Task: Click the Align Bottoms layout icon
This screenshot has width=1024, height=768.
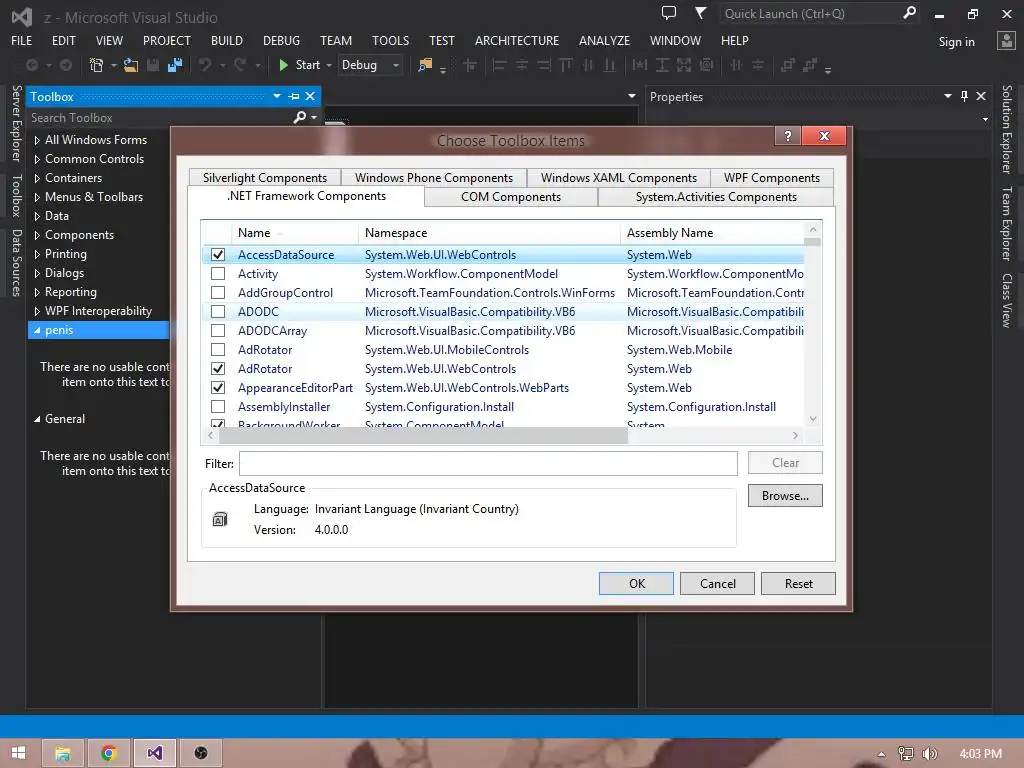Action: (x=609, y=65)
